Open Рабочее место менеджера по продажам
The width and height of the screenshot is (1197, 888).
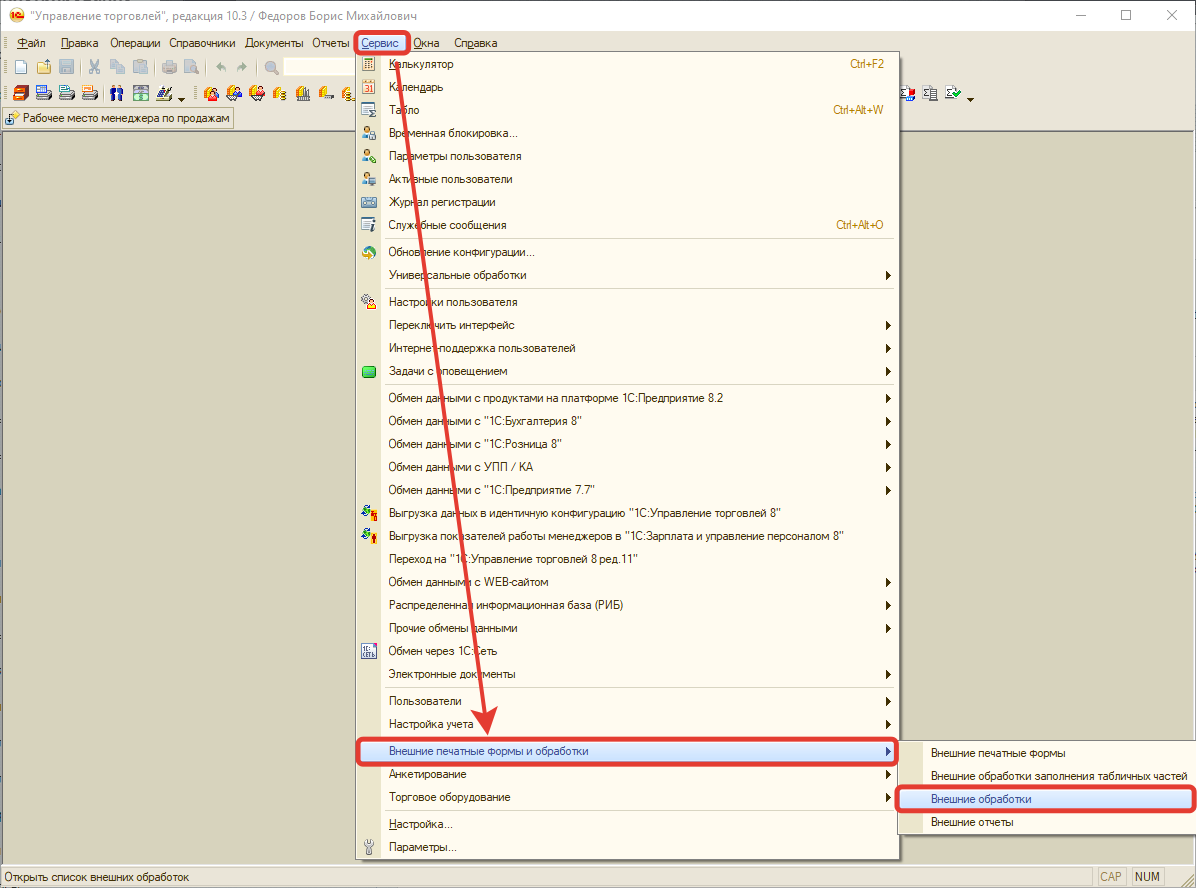coord(119,118)
